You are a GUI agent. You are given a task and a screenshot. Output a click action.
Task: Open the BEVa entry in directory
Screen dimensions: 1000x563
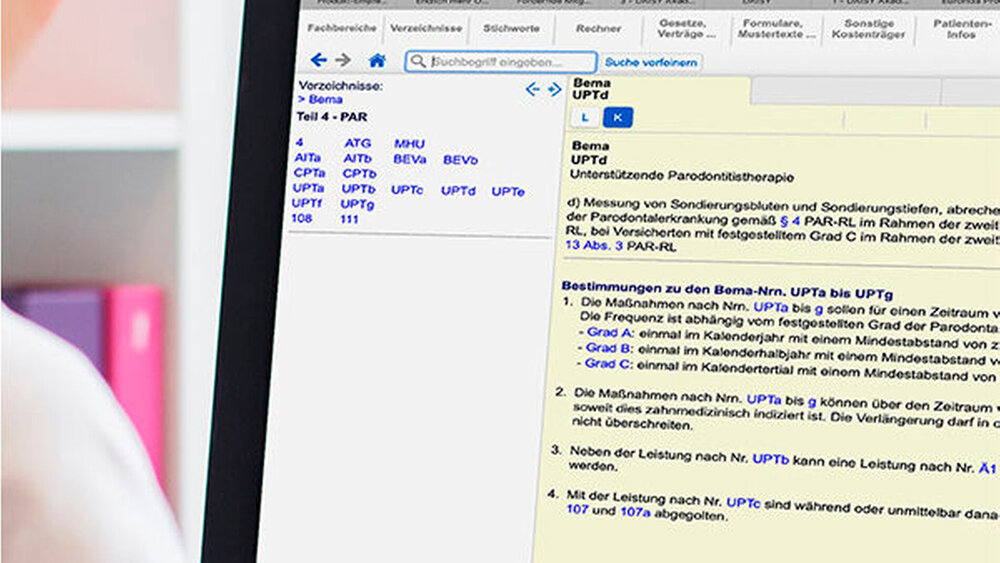410,159
